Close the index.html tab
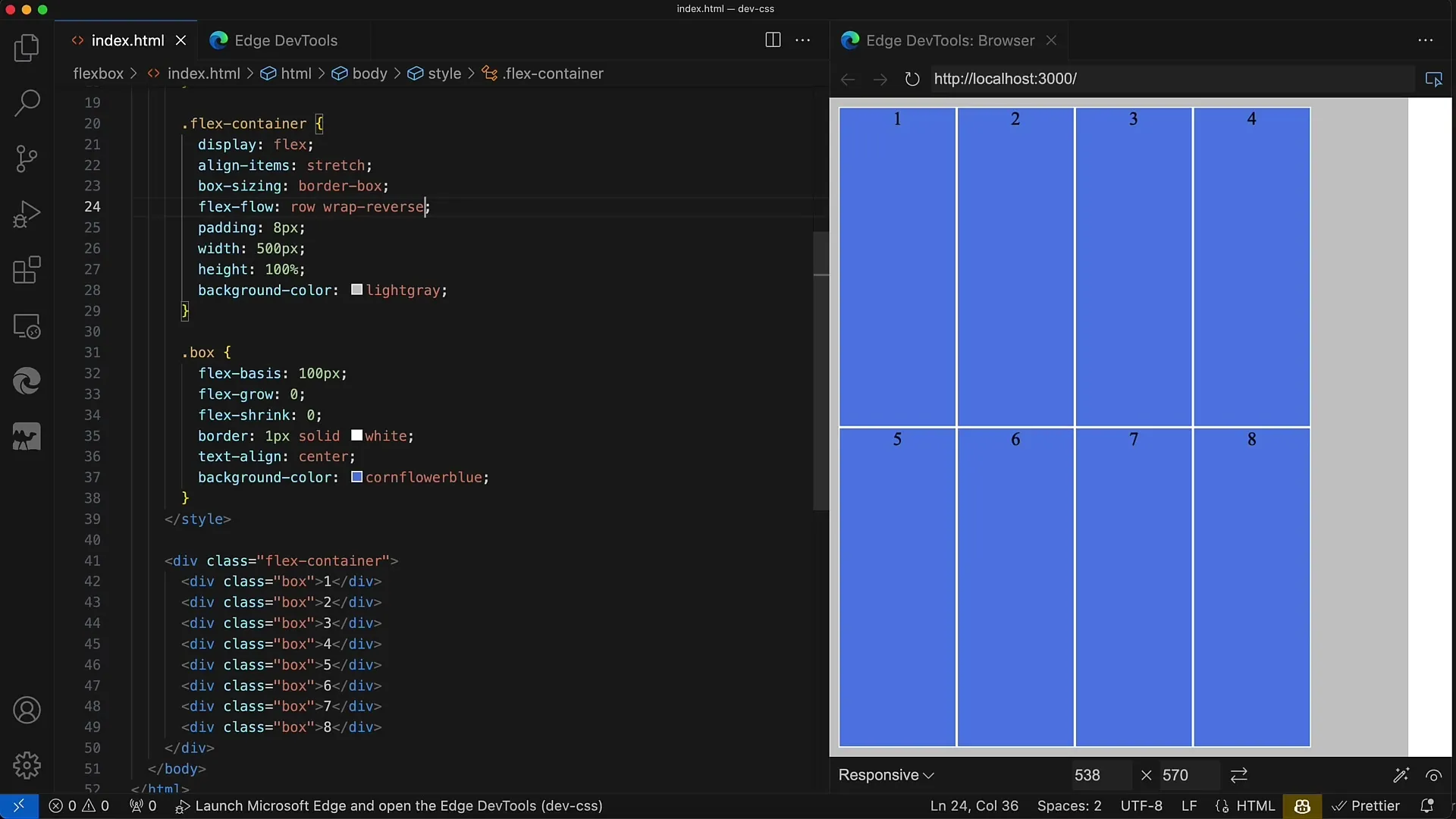 (x=180, y=40)
